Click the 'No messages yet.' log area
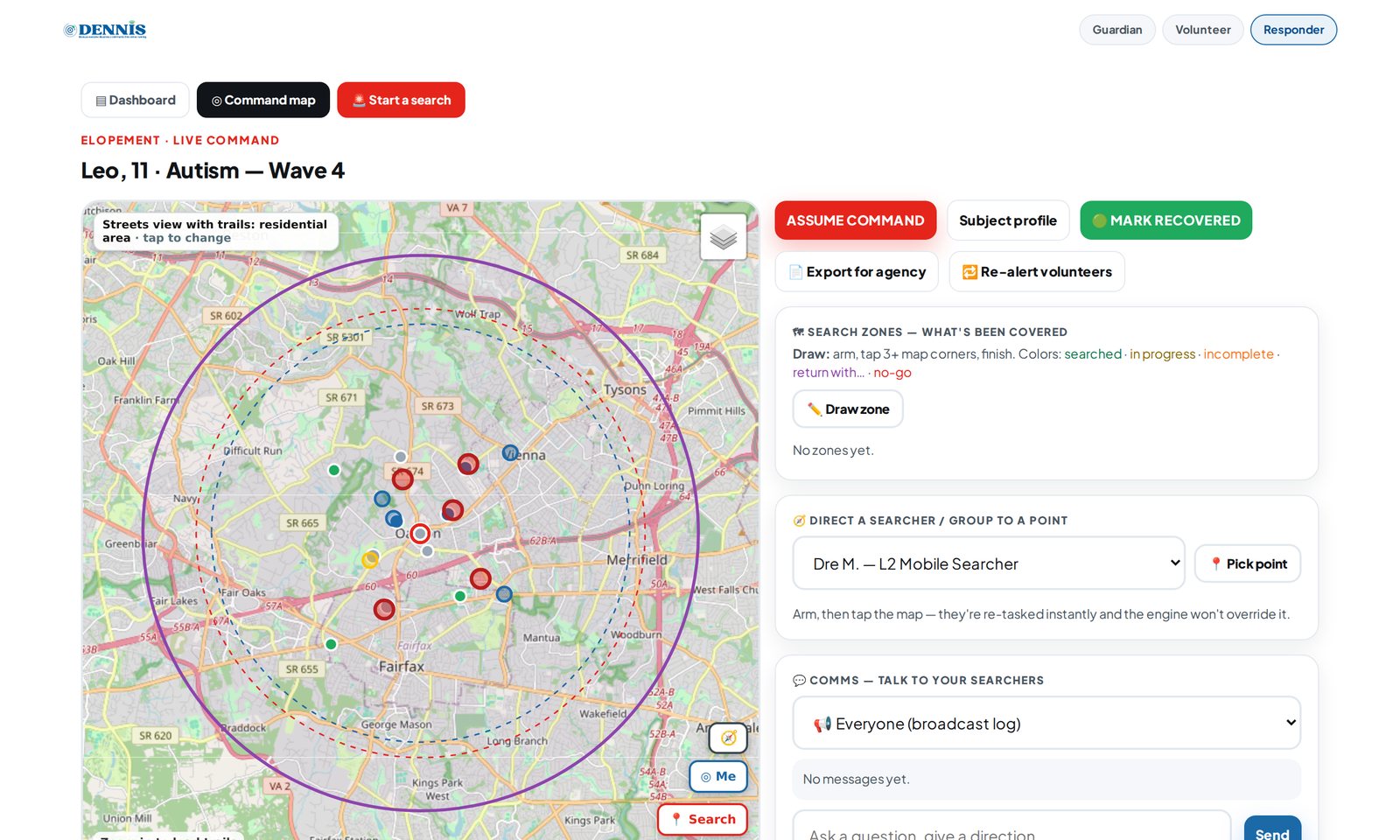Screen dimensions: 1400x840 coord(1046,779)
